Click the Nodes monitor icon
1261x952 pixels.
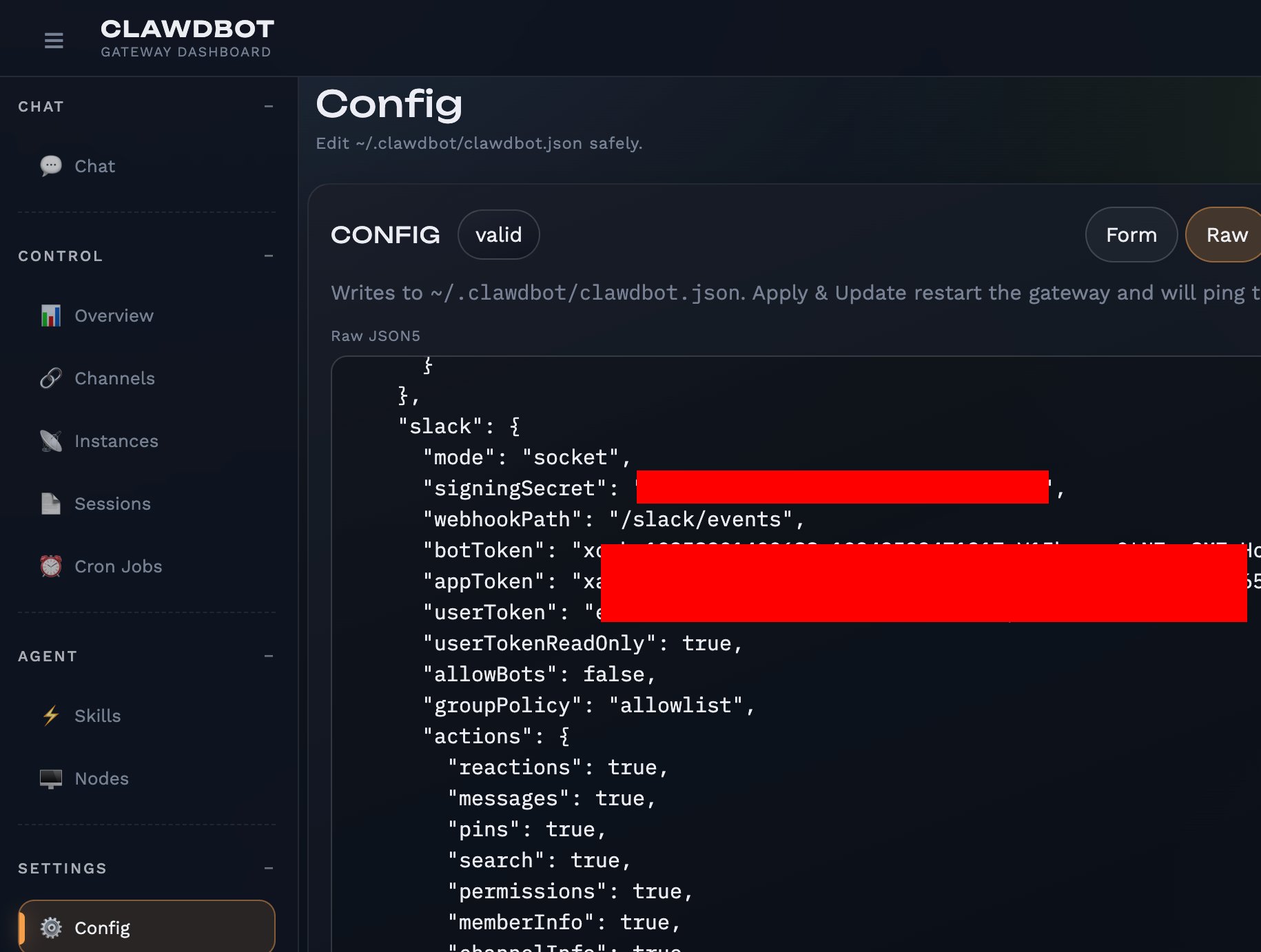point(51,778)
